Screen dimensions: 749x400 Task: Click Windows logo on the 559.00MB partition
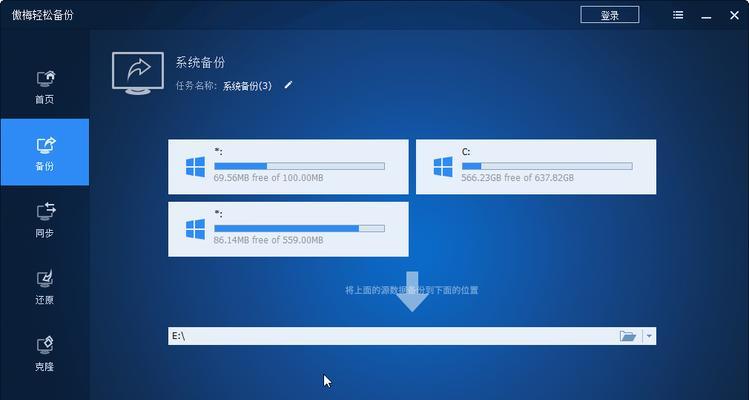(195, 229)
